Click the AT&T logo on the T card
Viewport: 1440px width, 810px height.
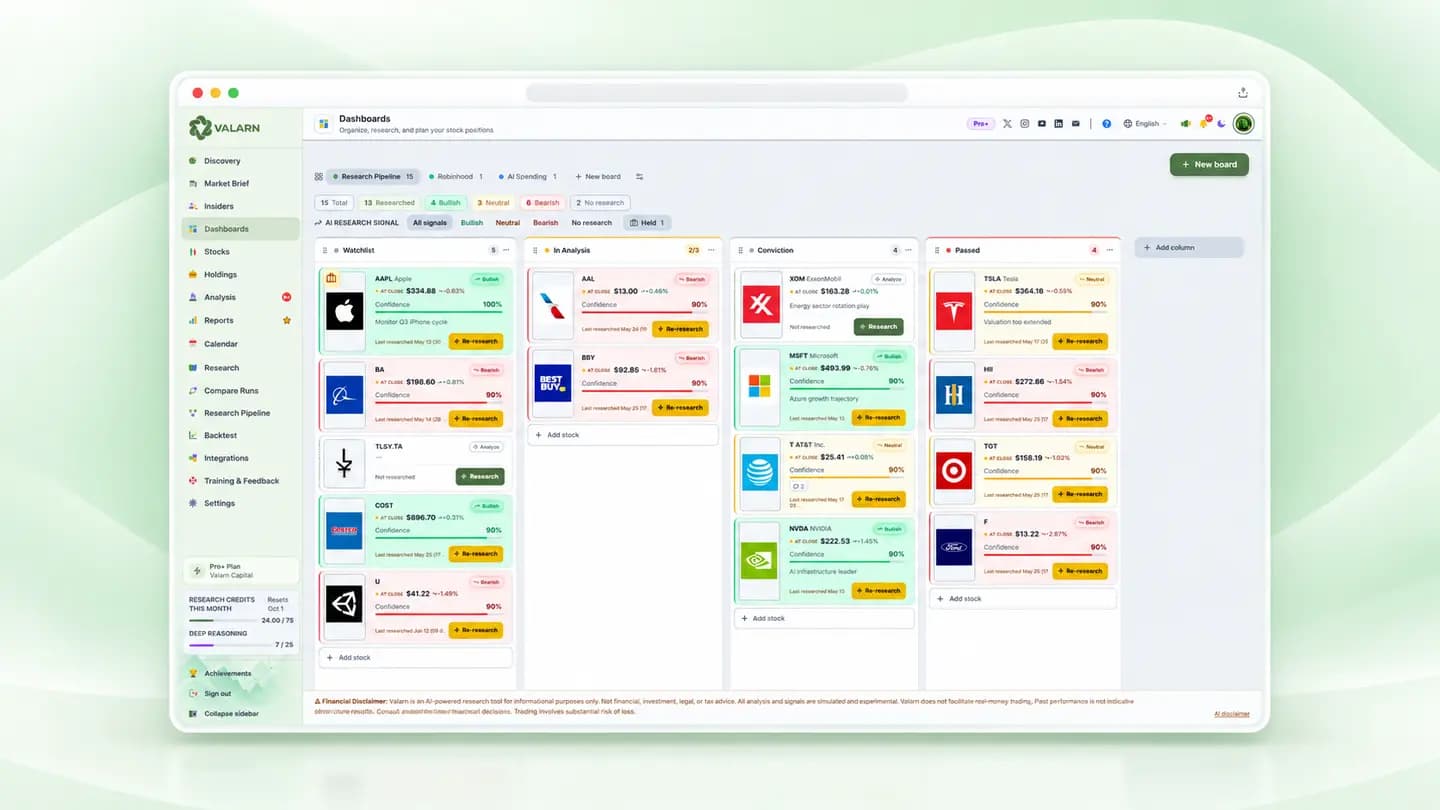760,471
